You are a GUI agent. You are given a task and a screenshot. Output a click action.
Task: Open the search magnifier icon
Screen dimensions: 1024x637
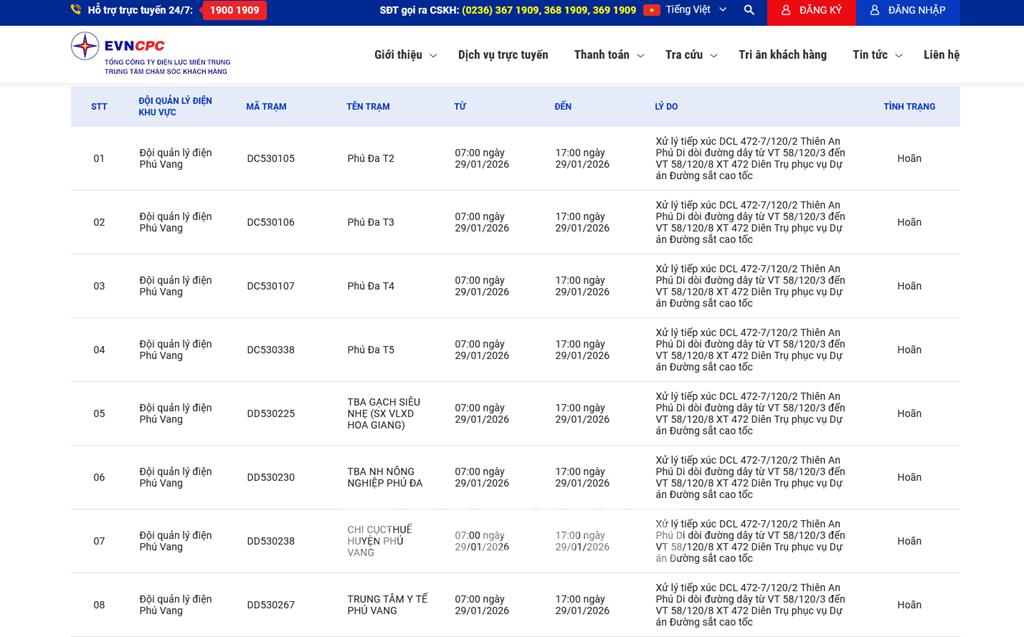(749, 10)
